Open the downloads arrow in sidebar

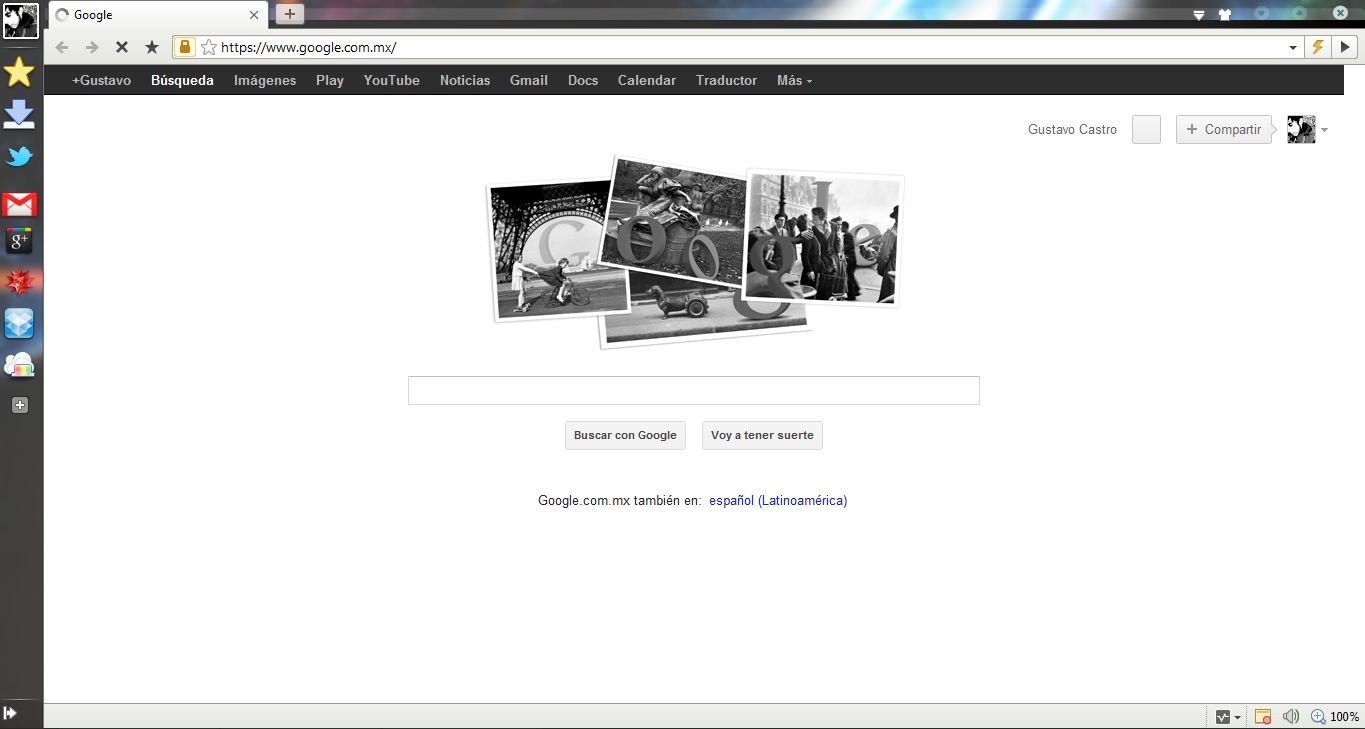click(19, 115)
